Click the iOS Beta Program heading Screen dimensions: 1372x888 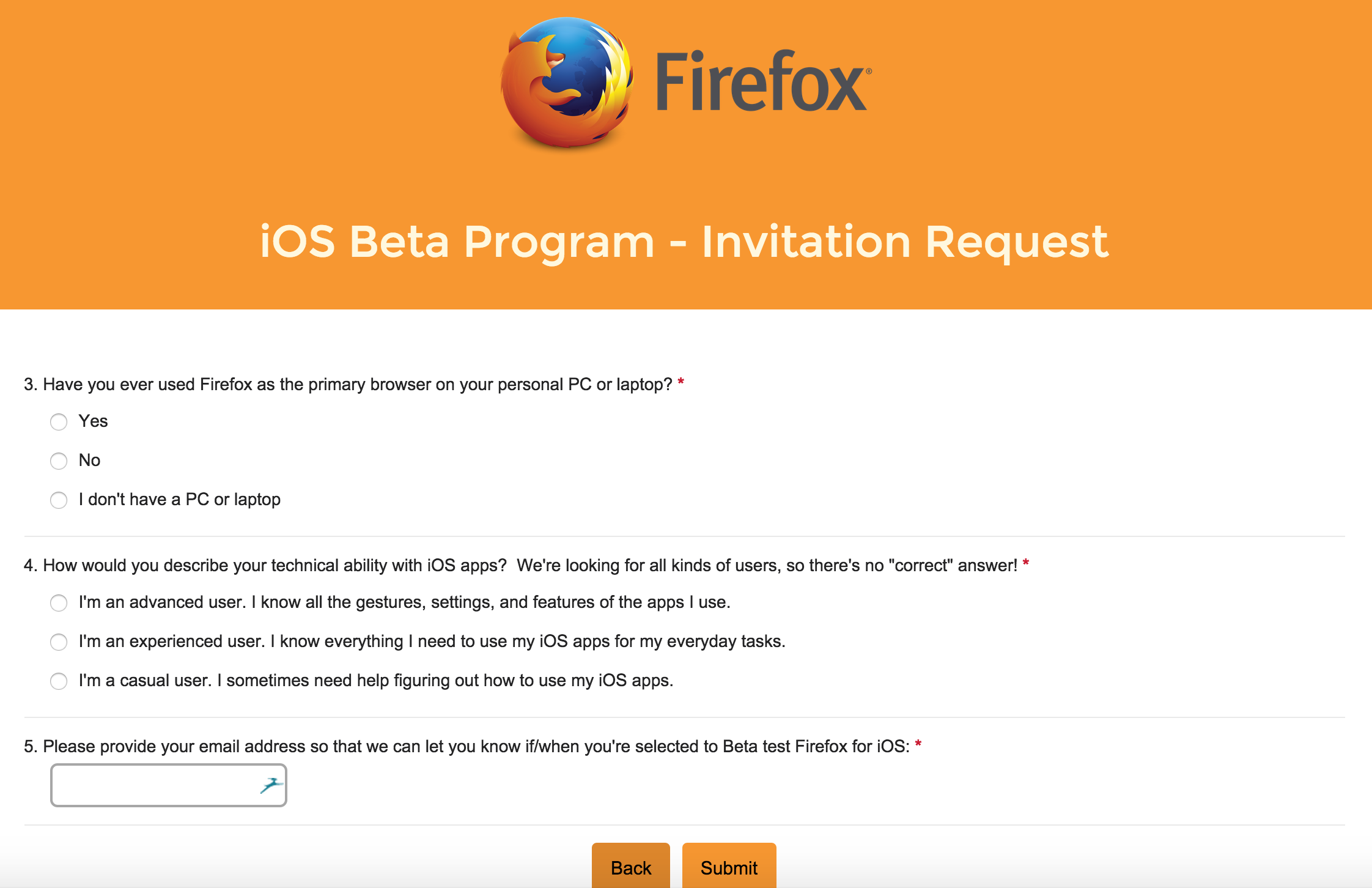click(684, 242)
